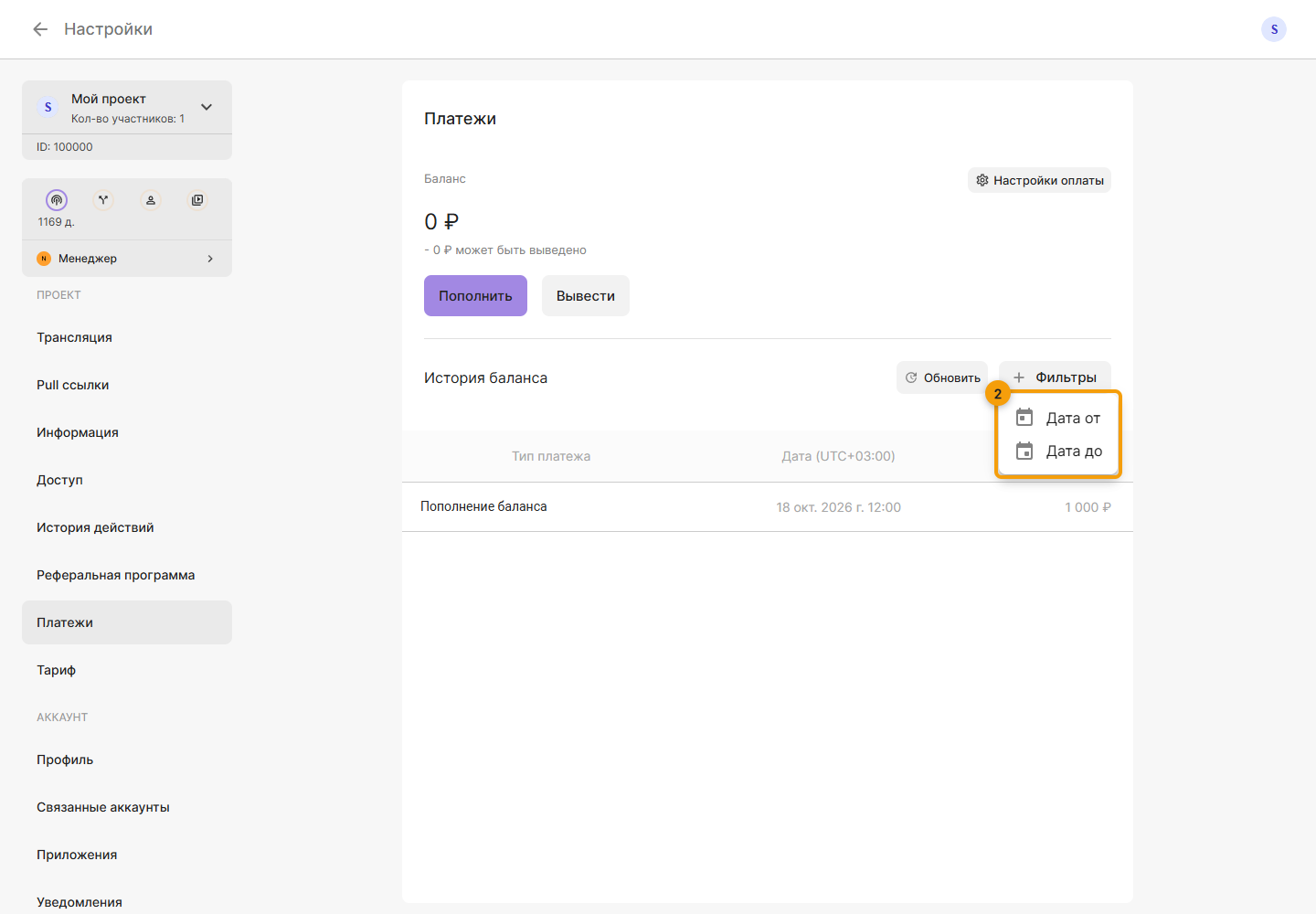
Task: Toggle the Фильтры menu button
Action: pos(1055,377)
